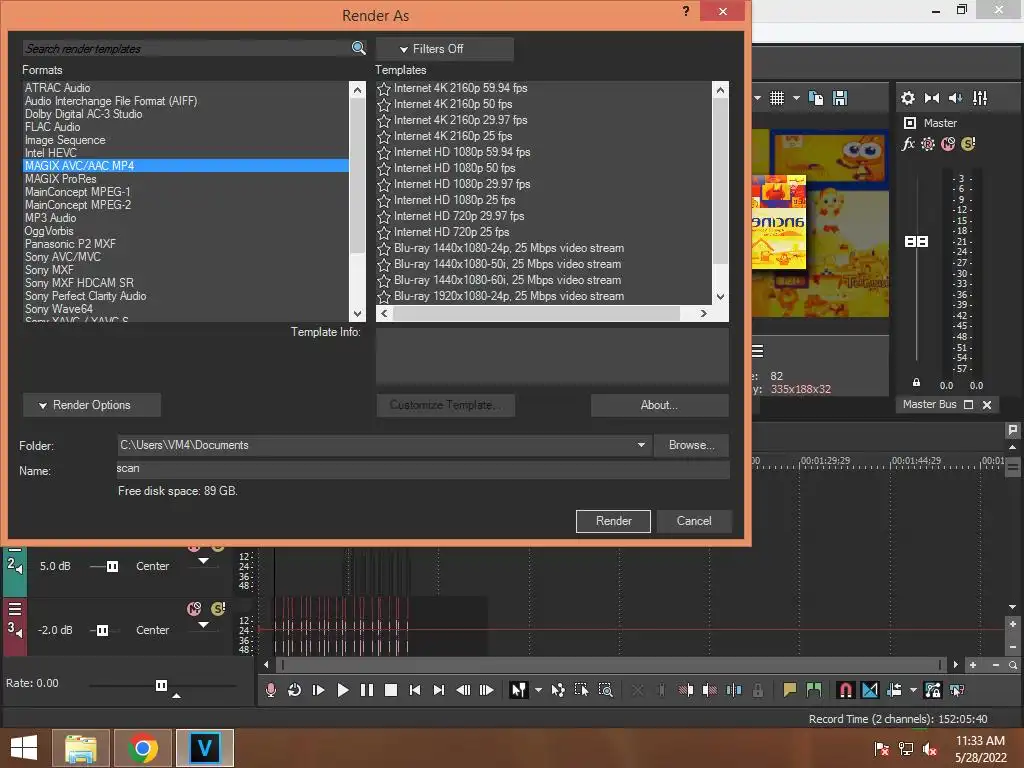This screenshot has height=768, width=1024.
Task: Select the Normal Edit tool
Action: point(519,690)
